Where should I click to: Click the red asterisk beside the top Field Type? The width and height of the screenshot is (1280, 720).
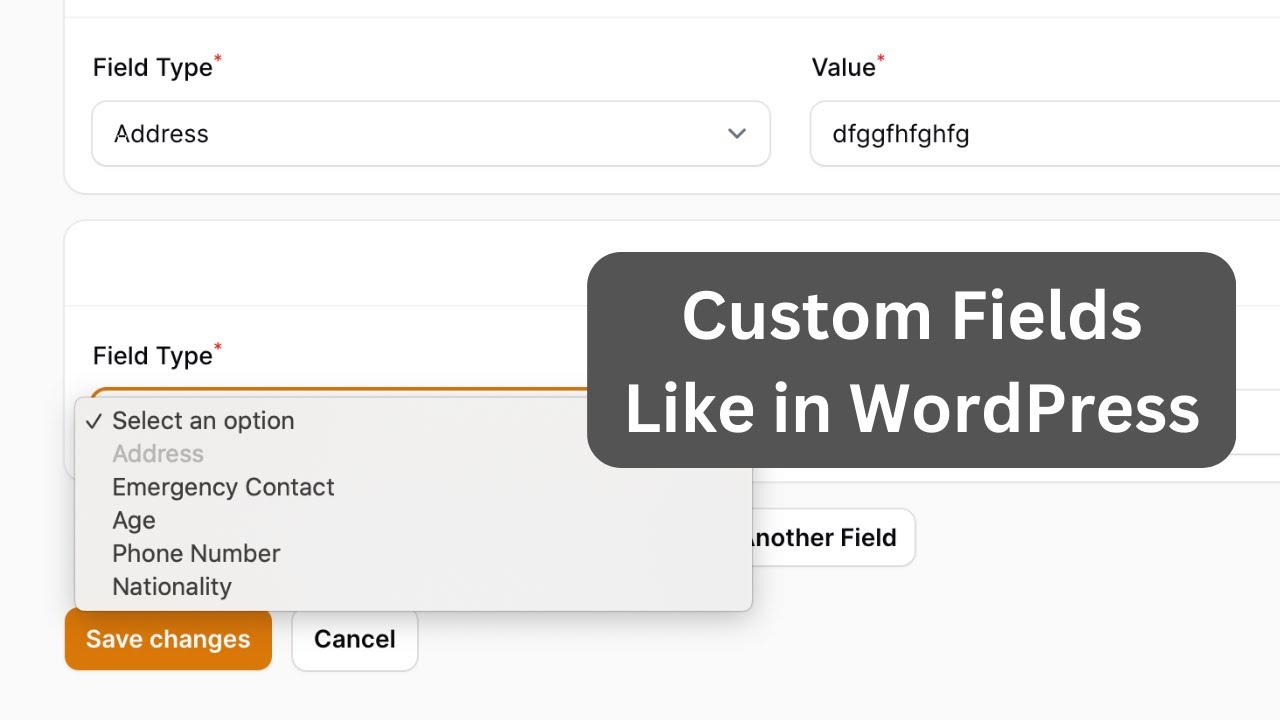point(218,60)
